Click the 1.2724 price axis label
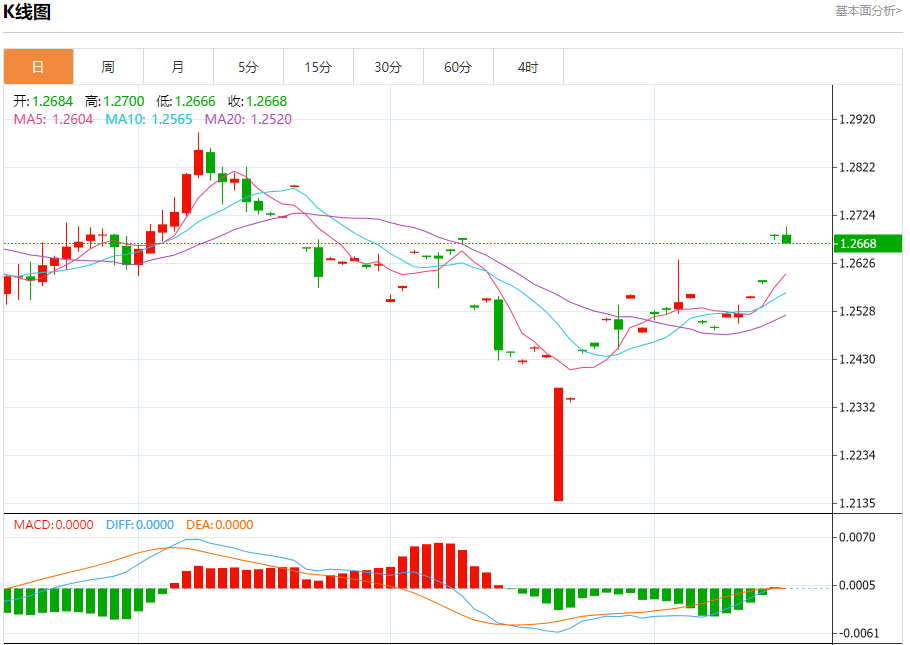 point(857,215)
